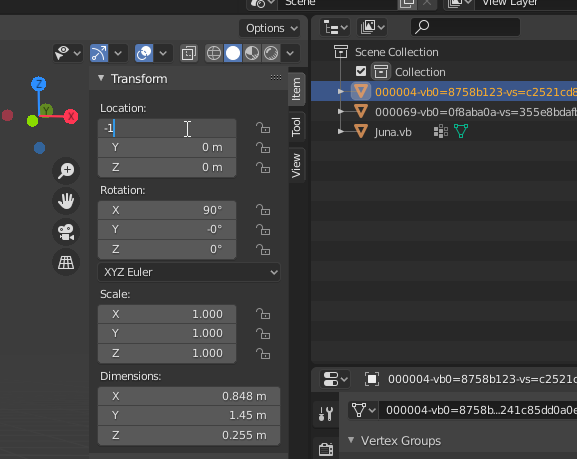The height and width of the screenshot is (459, 577).
Task: Click the Rotation Z field
Action: tap(167, 250)
